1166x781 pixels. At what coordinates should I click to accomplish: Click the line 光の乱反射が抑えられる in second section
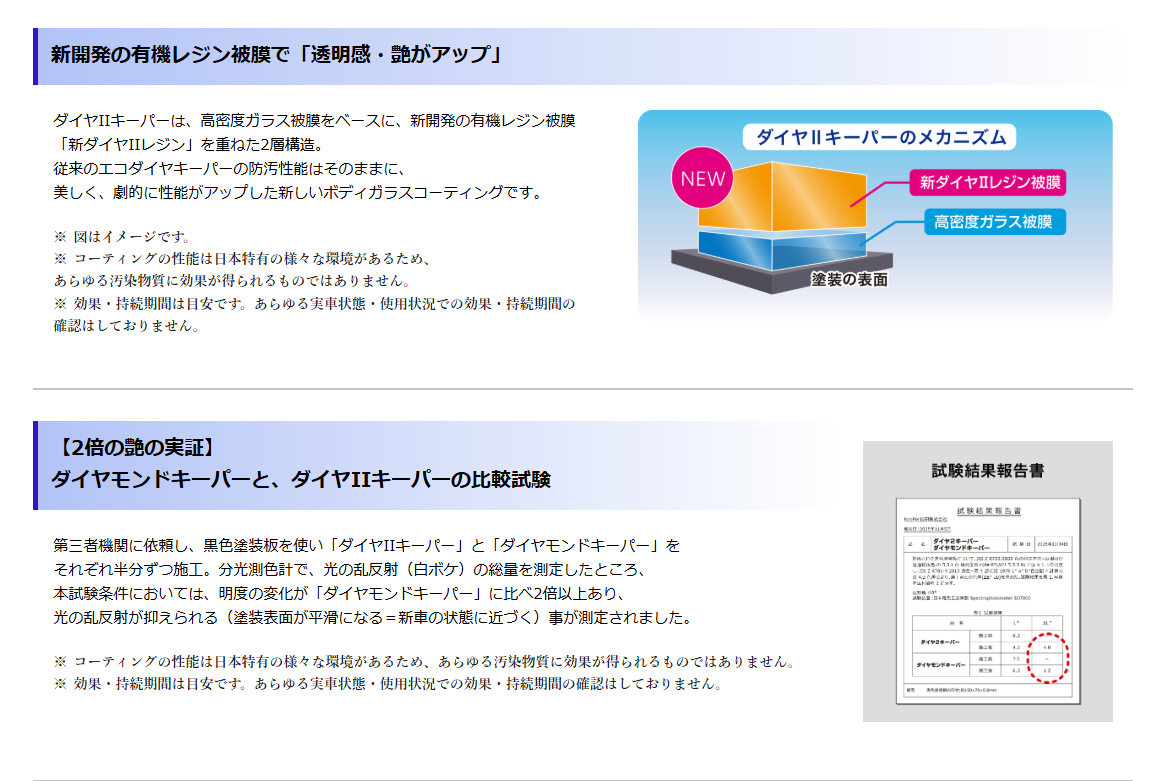pos(372,617)
